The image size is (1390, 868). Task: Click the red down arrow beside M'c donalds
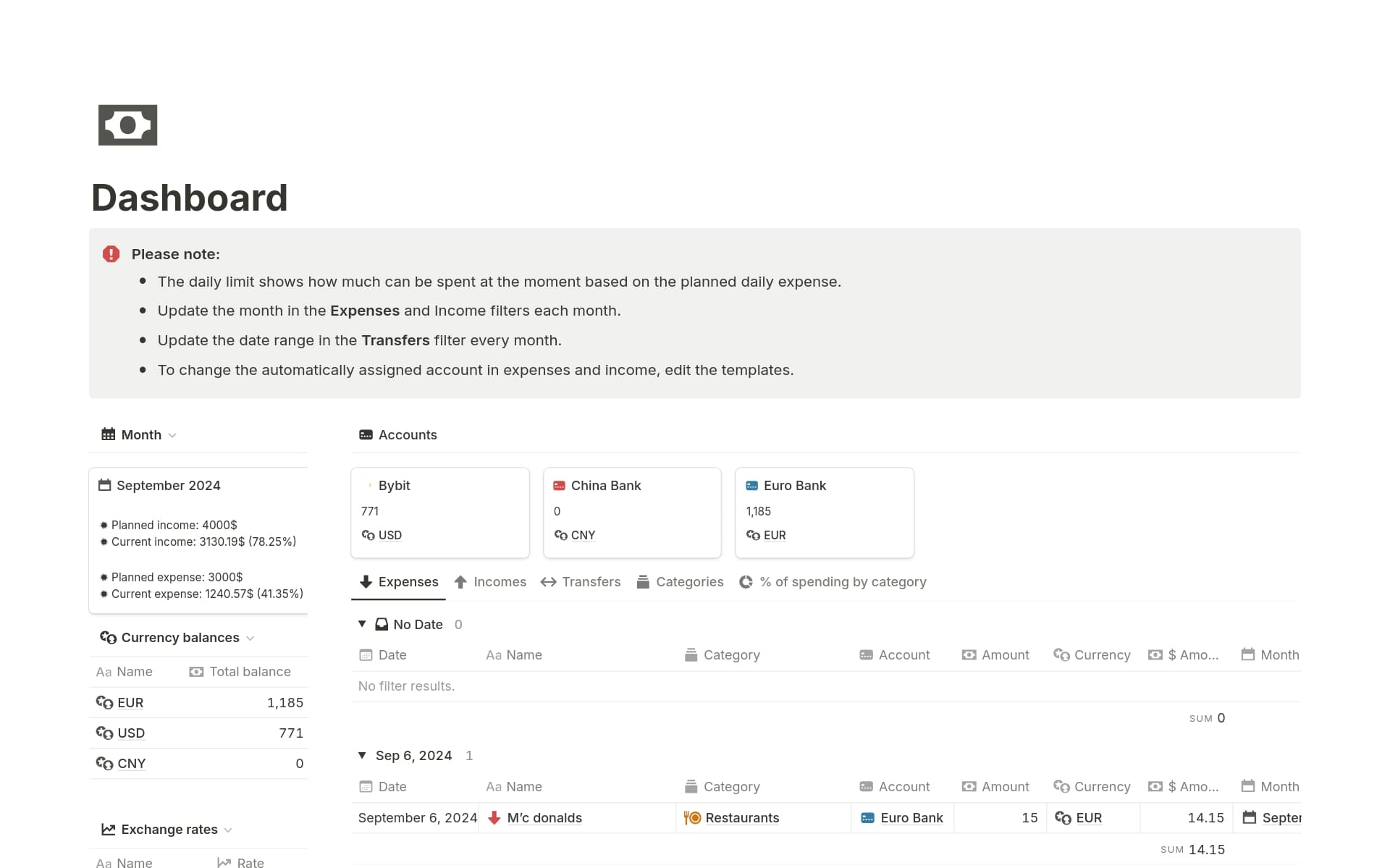[x=494, y=817]
